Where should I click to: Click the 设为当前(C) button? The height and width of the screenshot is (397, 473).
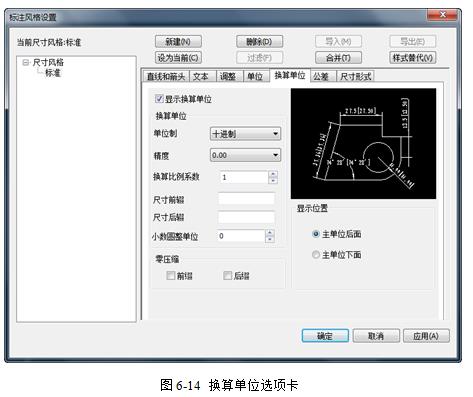click(x=178, y=58)
